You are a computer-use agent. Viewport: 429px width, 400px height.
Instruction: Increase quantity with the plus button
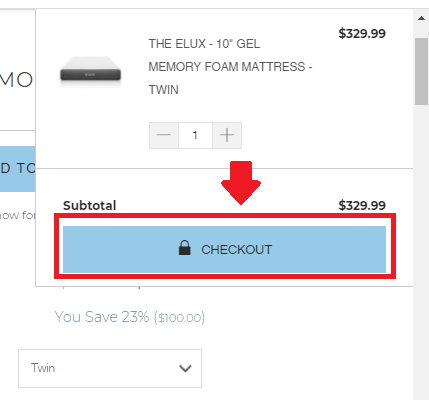click(x=227, y=135)
